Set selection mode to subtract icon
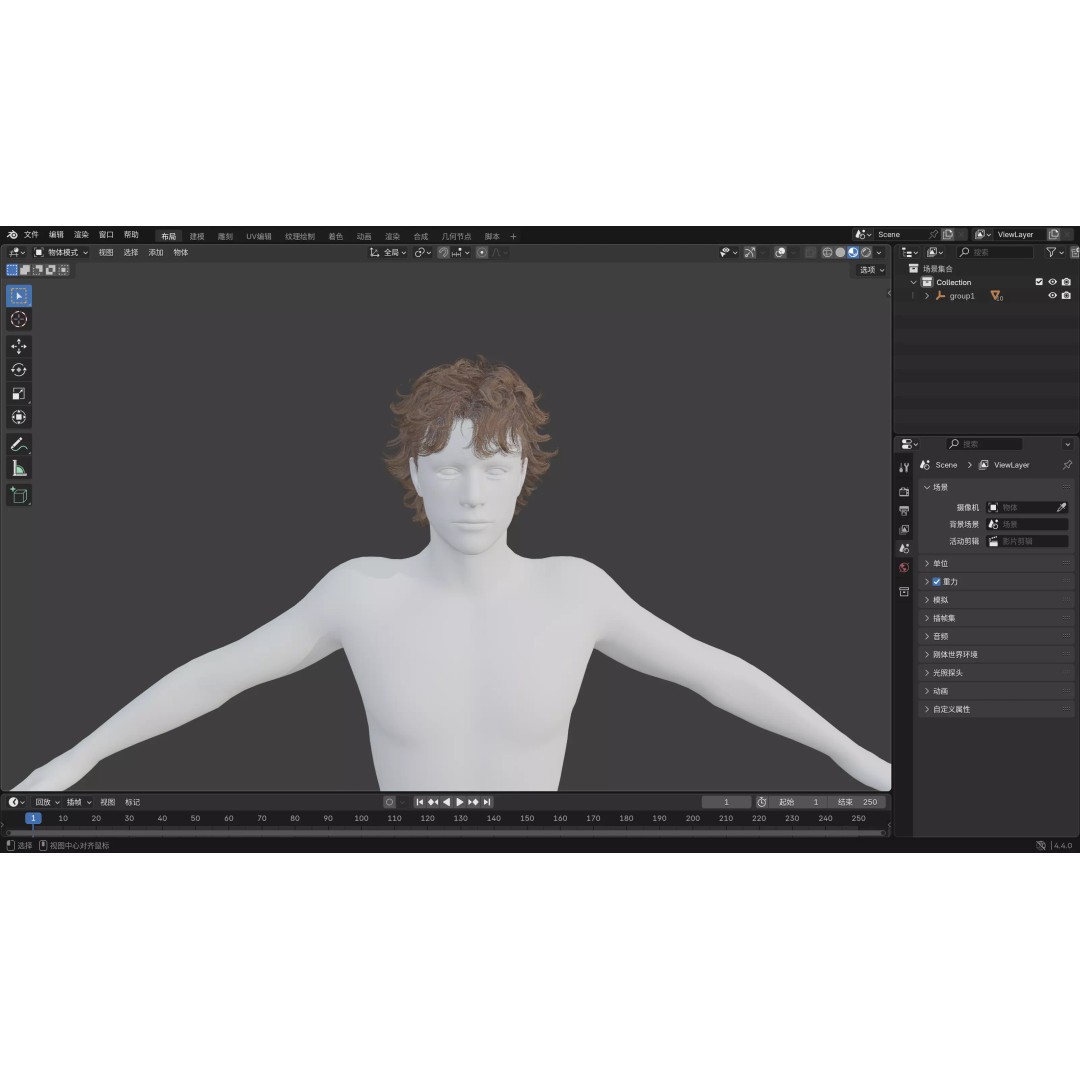Image resolution: width=1080 pixels, height=1080 pixels. pyautogui.click(x=38, y=270)
